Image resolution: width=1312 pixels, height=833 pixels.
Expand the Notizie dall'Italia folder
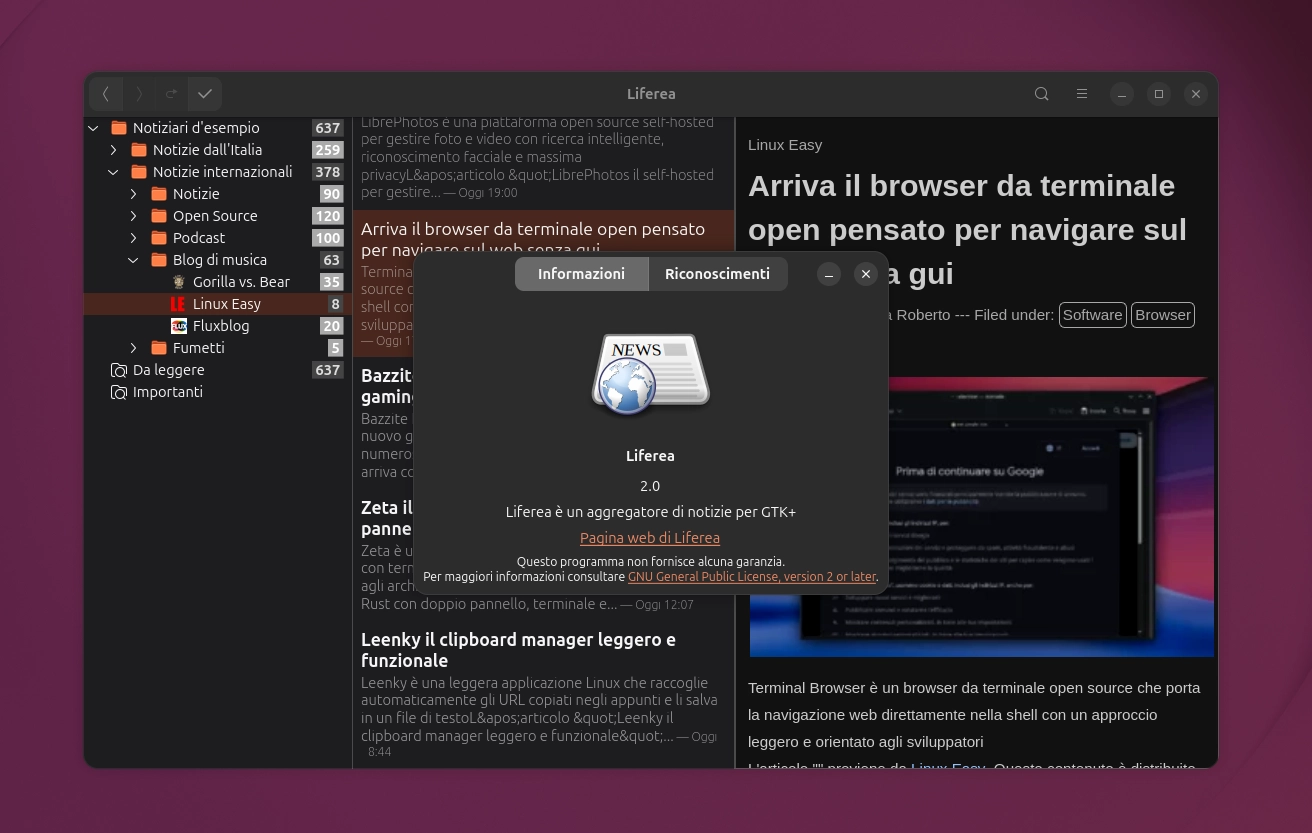113,150
